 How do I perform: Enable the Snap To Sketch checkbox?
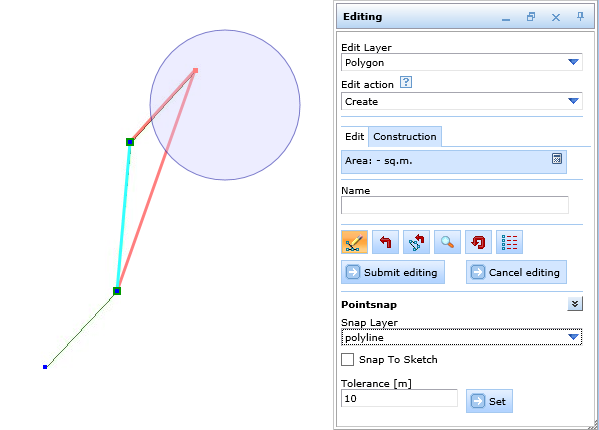[x=347, y=359]
